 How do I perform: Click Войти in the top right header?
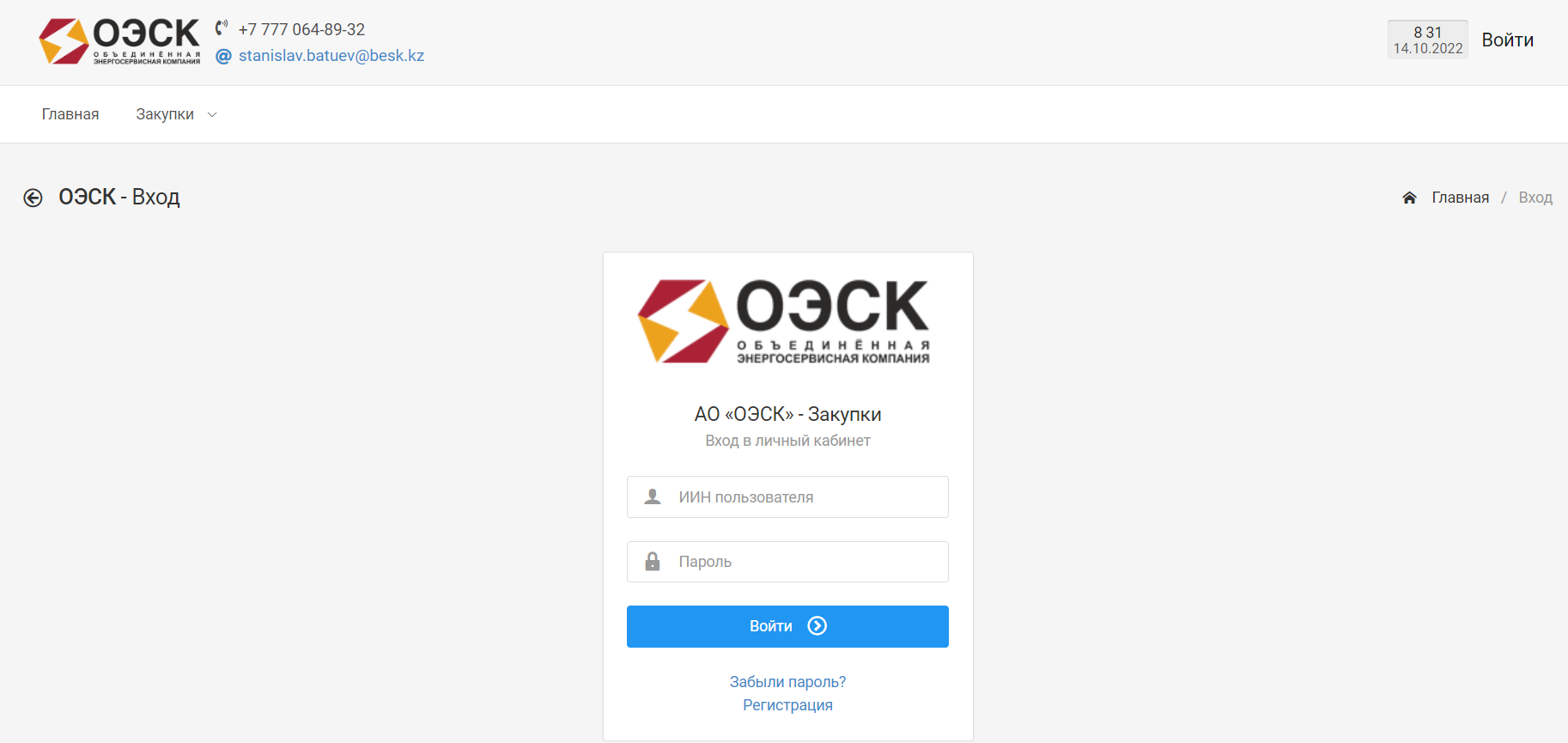pos(1507,40)
